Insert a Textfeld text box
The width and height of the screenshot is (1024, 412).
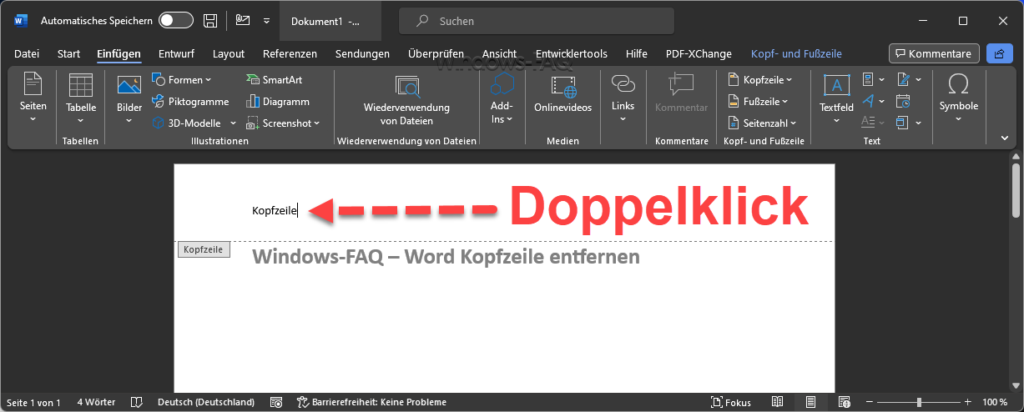[x=837, y=99]
